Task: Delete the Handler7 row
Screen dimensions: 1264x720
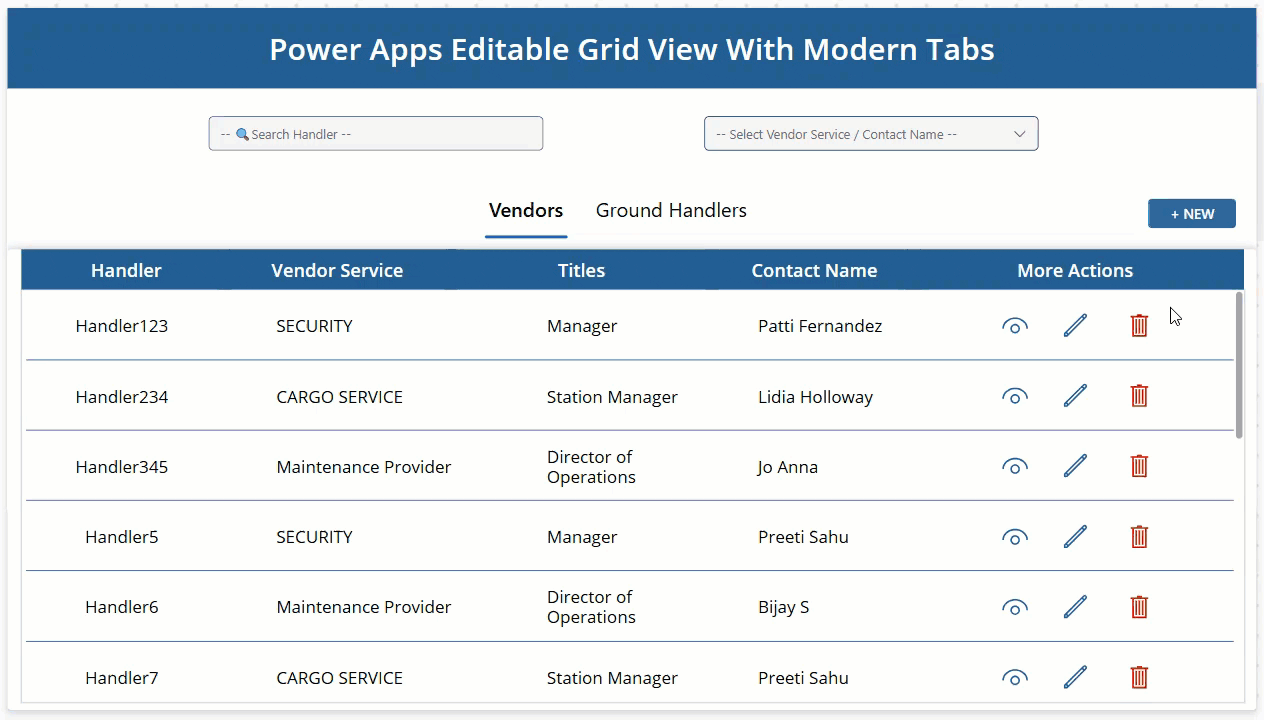Action: pyautogui.click(x=1139, y=677)
